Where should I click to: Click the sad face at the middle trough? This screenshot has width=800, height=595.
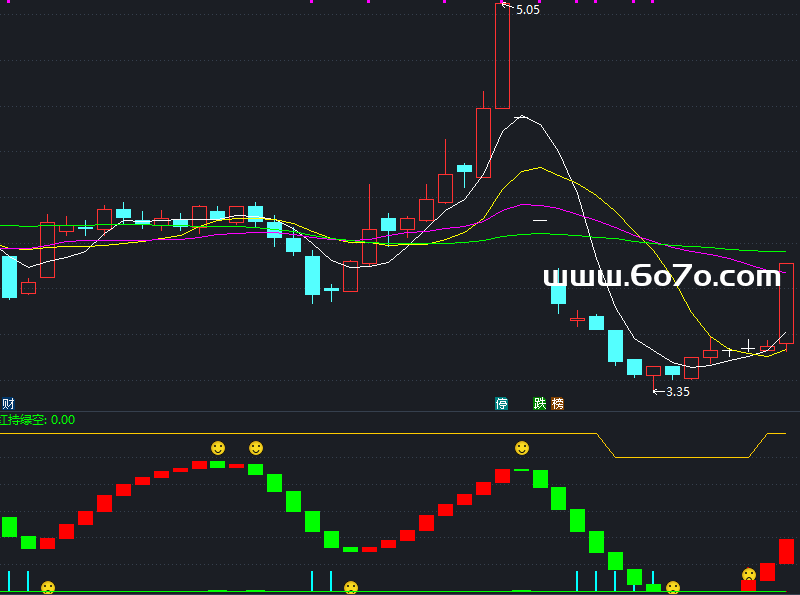(351, 588)
